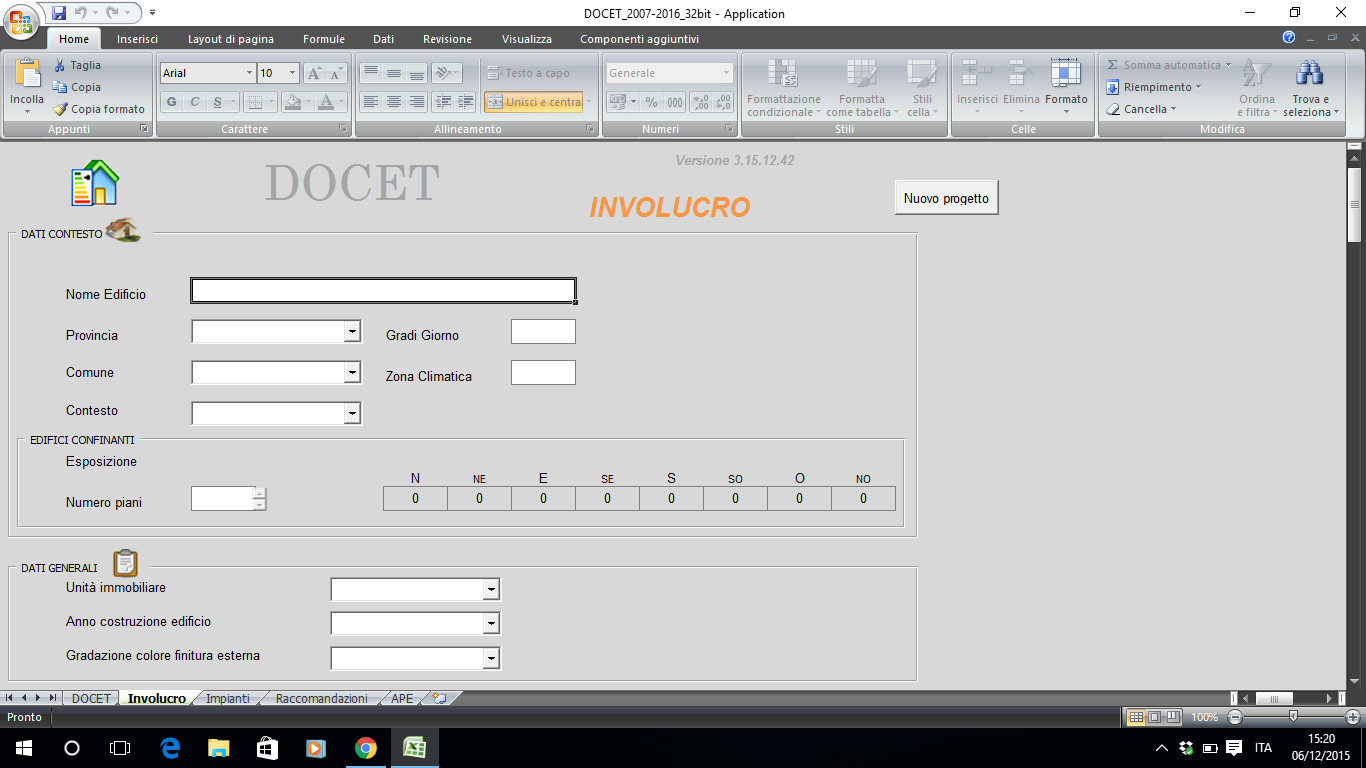Toggle italic (C) formatting
Viewport: 1366px width, 768px height.
pos(195,102)
